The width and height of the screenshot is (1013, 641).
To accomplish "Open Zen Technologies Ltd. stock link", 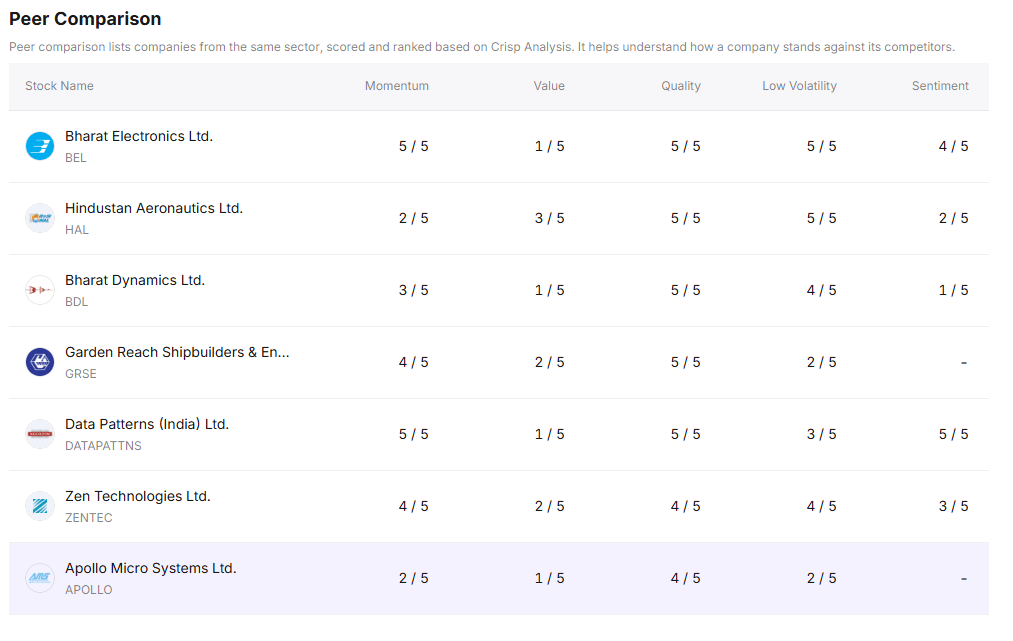I will click(138, 496).
